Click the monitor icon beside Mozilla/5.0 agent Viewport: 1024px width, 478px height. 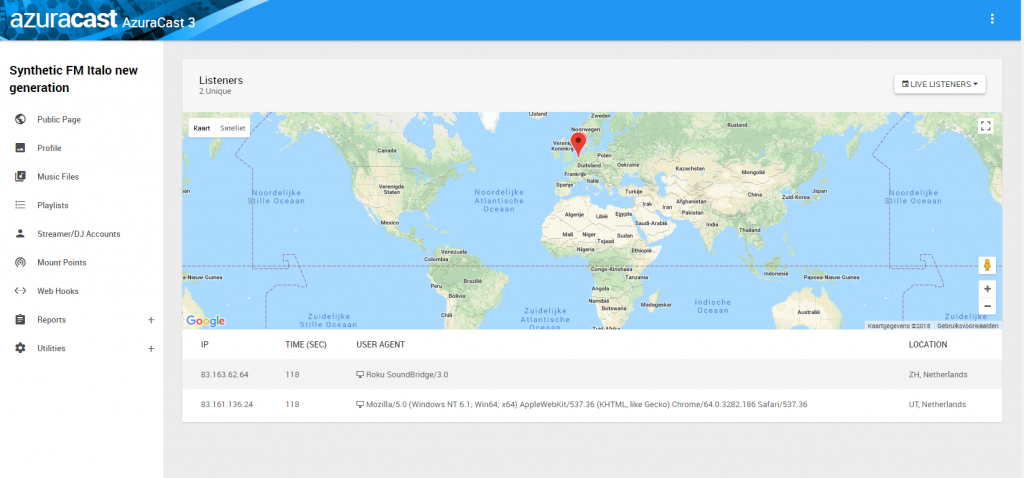point(359,404)
